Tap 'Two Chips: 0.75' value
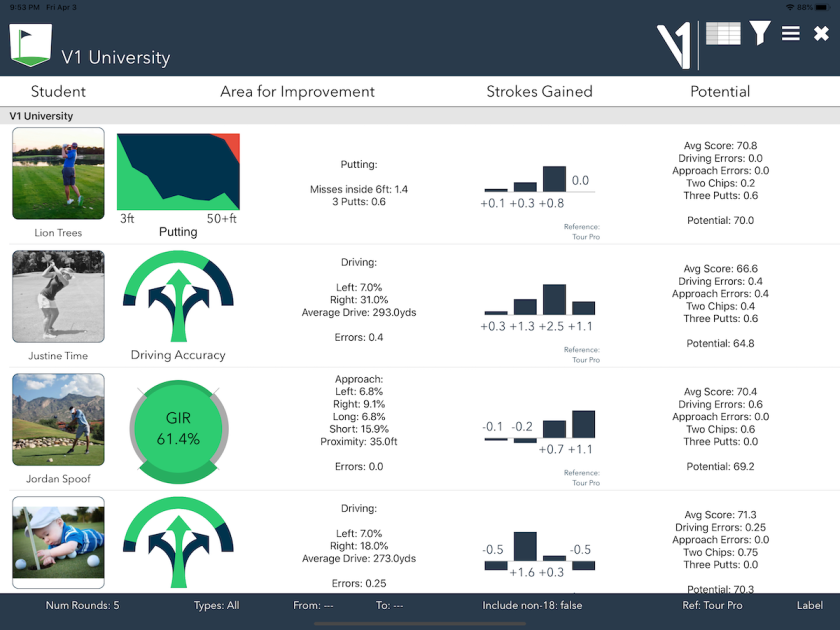 point(721,552)
